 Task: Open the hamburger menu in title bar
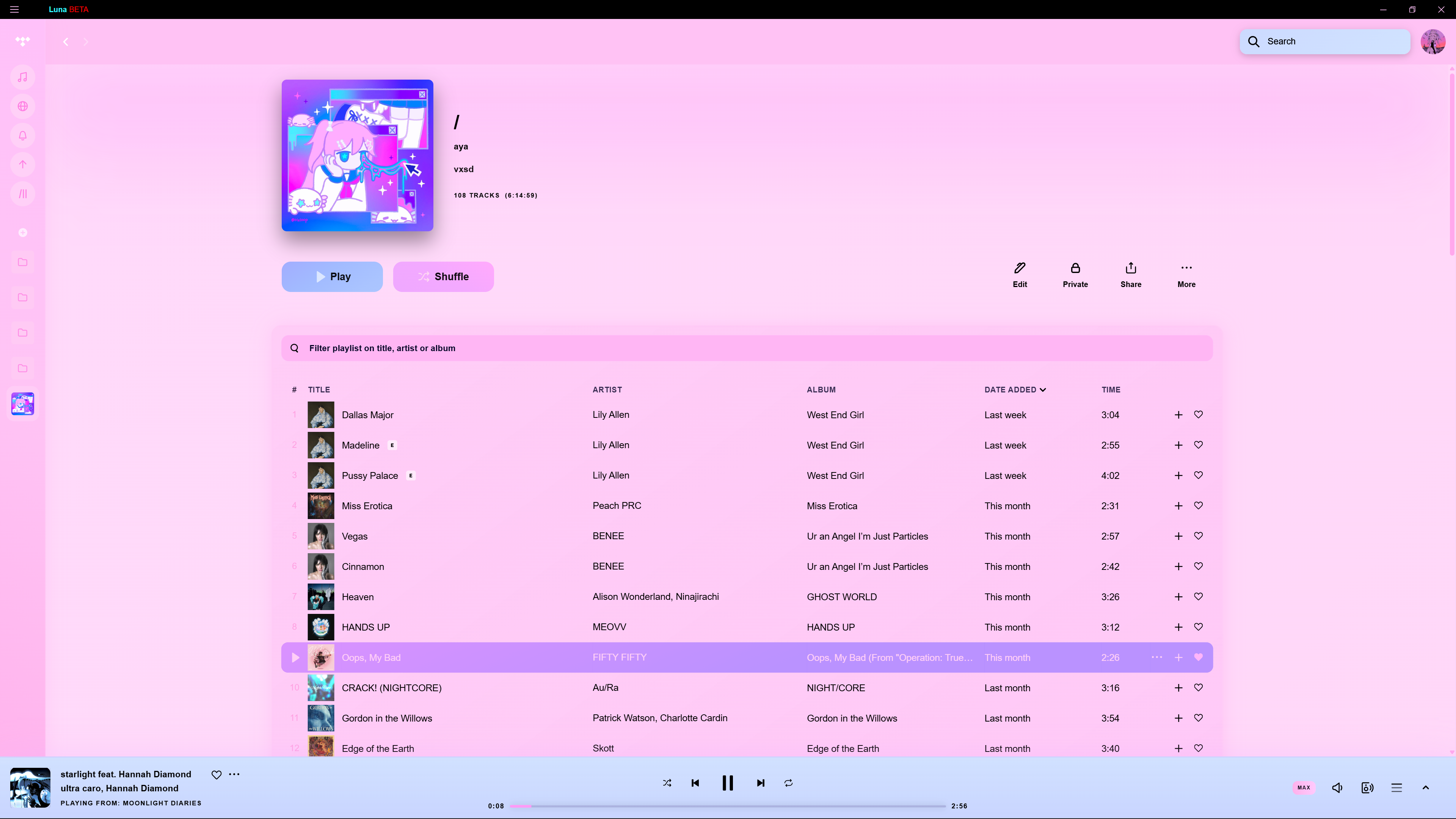coord(14,9)
